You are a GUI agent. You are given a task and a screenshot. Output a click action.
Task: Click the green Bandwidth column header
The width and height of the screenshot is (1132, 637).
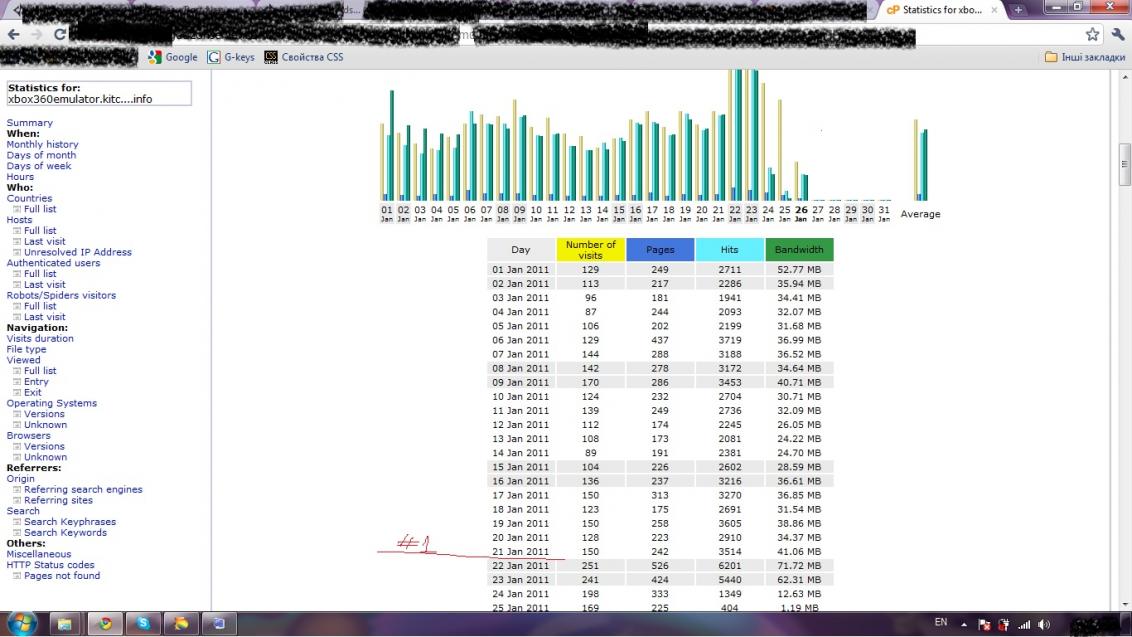coord(799,250)
